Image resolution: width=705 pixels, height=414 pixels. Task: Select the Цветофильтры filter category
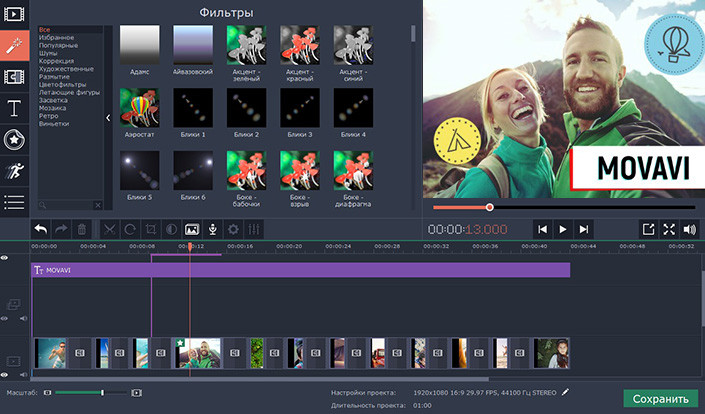click(x=62, y=85)
